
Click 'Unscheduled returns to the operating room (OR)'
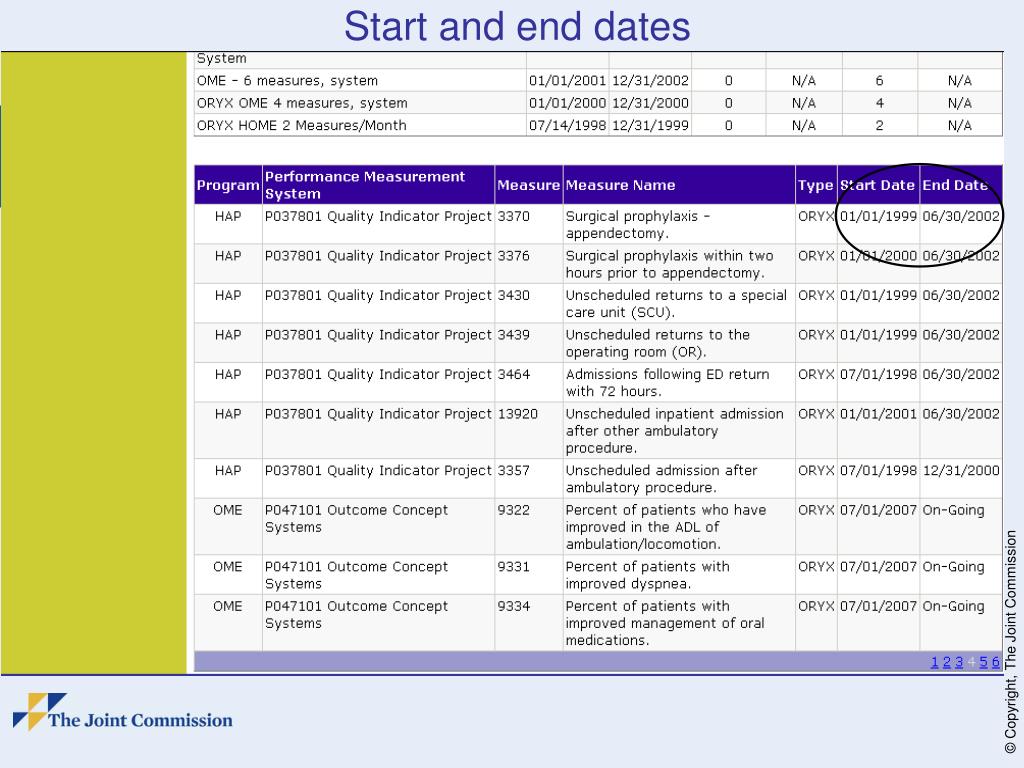(658, 344)
